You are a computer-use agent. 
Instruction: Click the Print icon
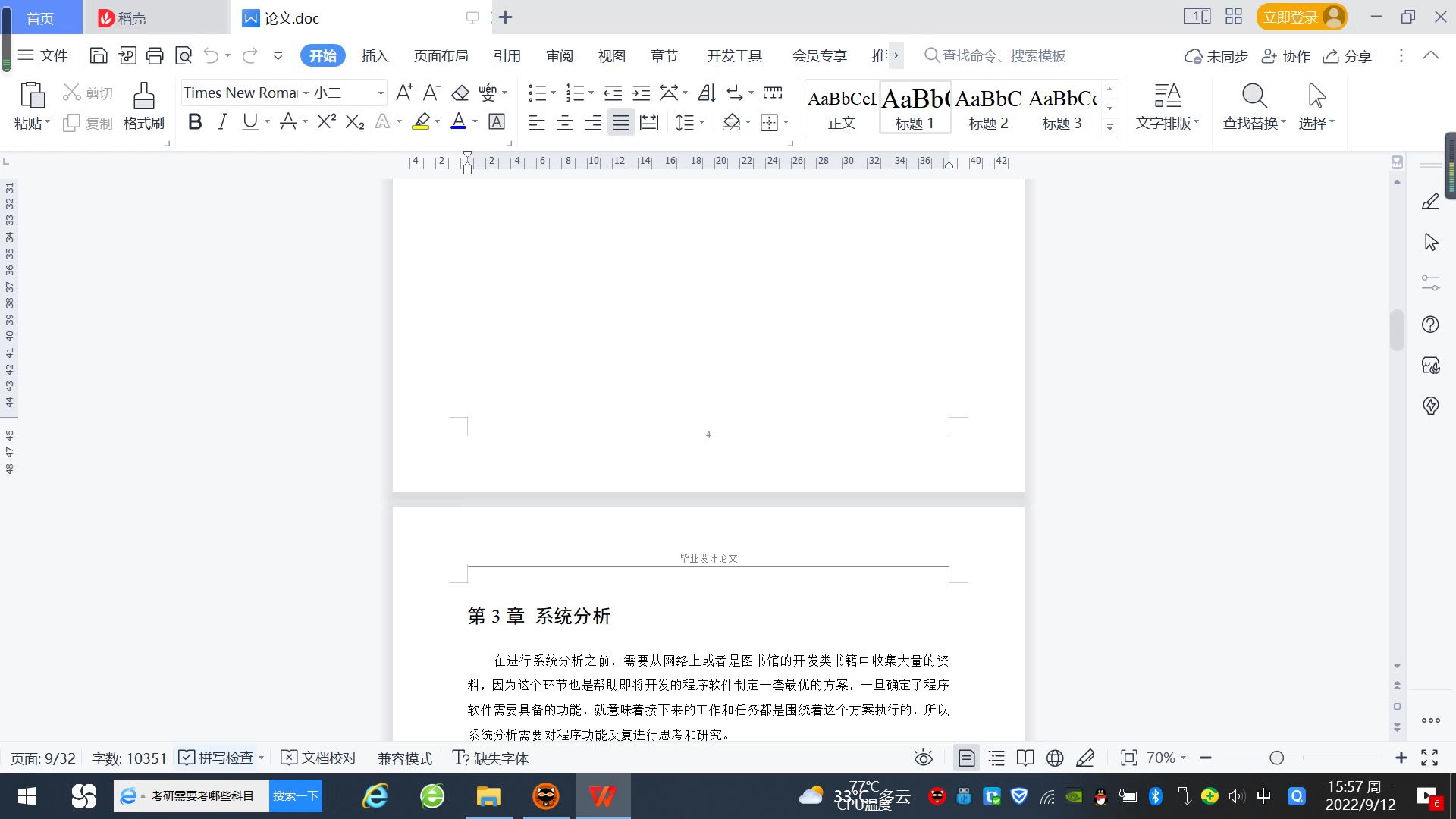pyautogui.click(x=155, y=55)
